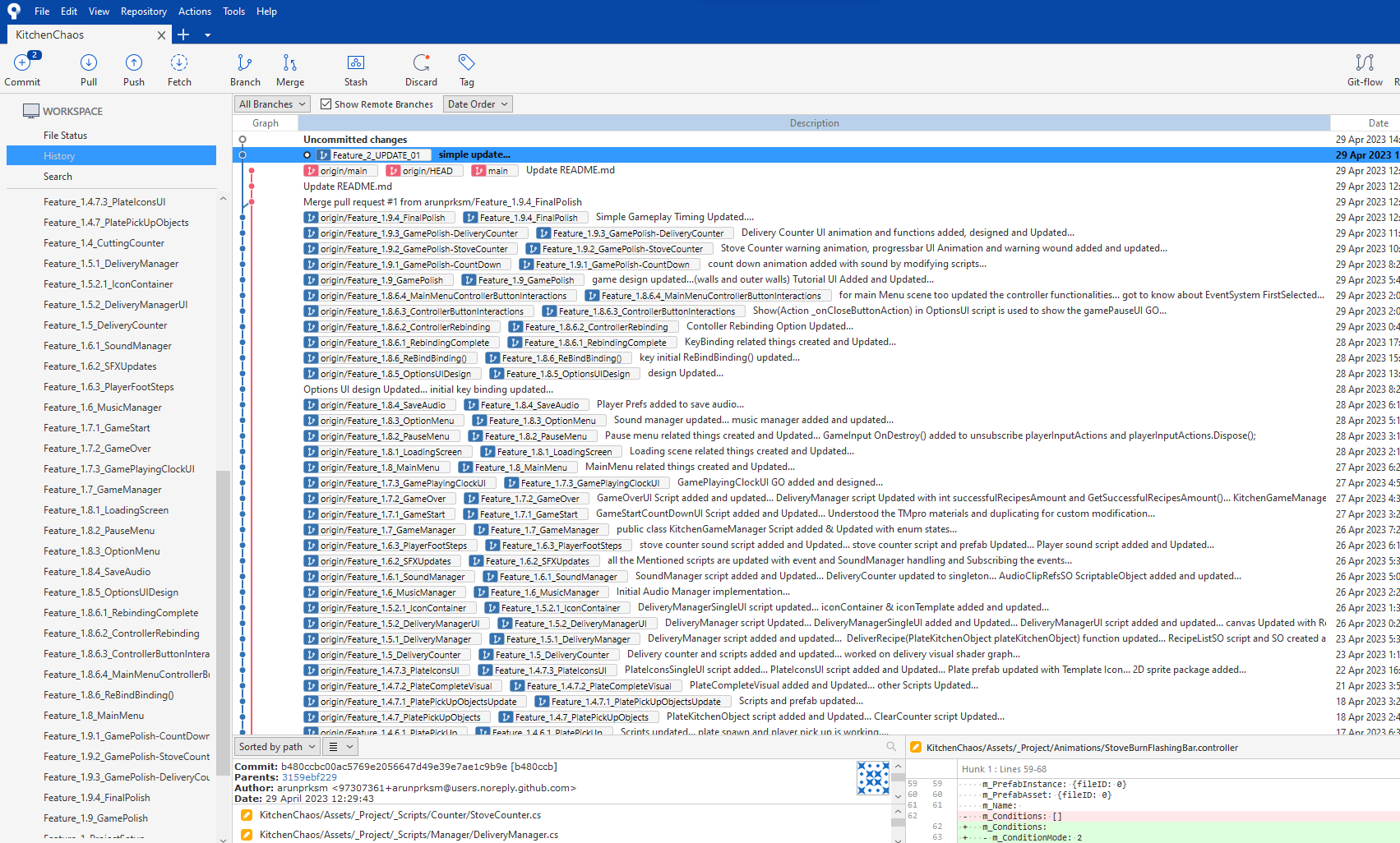Open the All Branches dropdown
Viewport: 1400px width, 843px height.
point(271,104)
